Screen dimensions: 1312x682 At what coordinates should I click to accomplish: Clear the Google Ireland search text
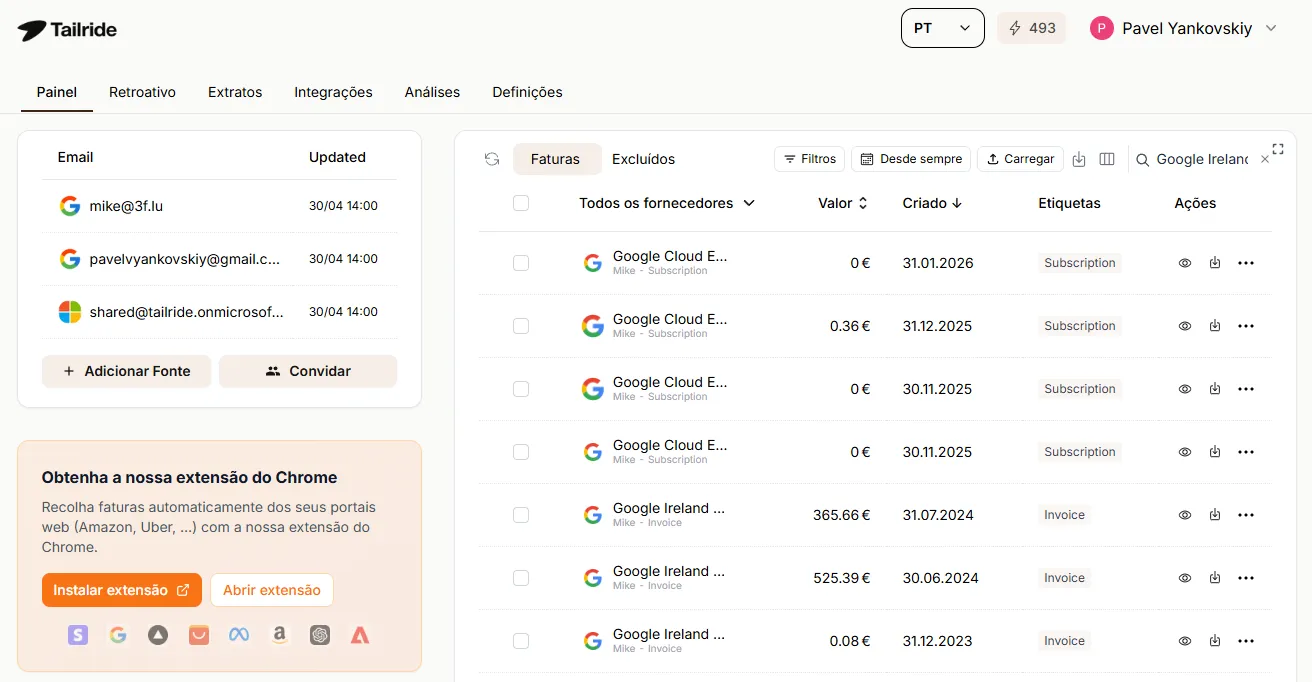(x=1264, y=159)
